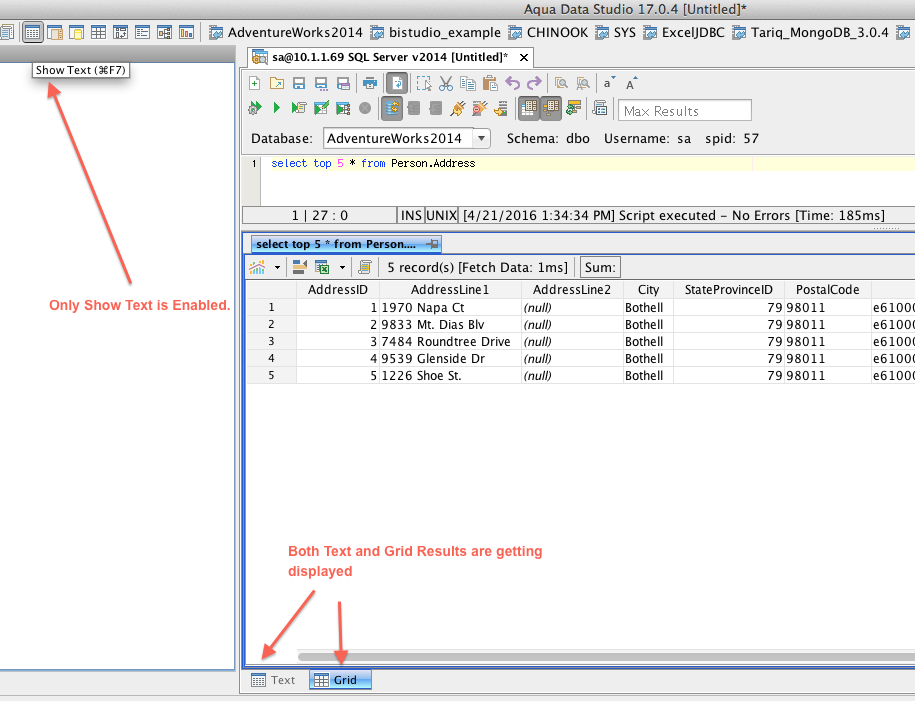Open the AdventureWorks2014 server shortcut
Image resolution: width=915 pixels, height=701 pixels.
click(x=286, y=33)
